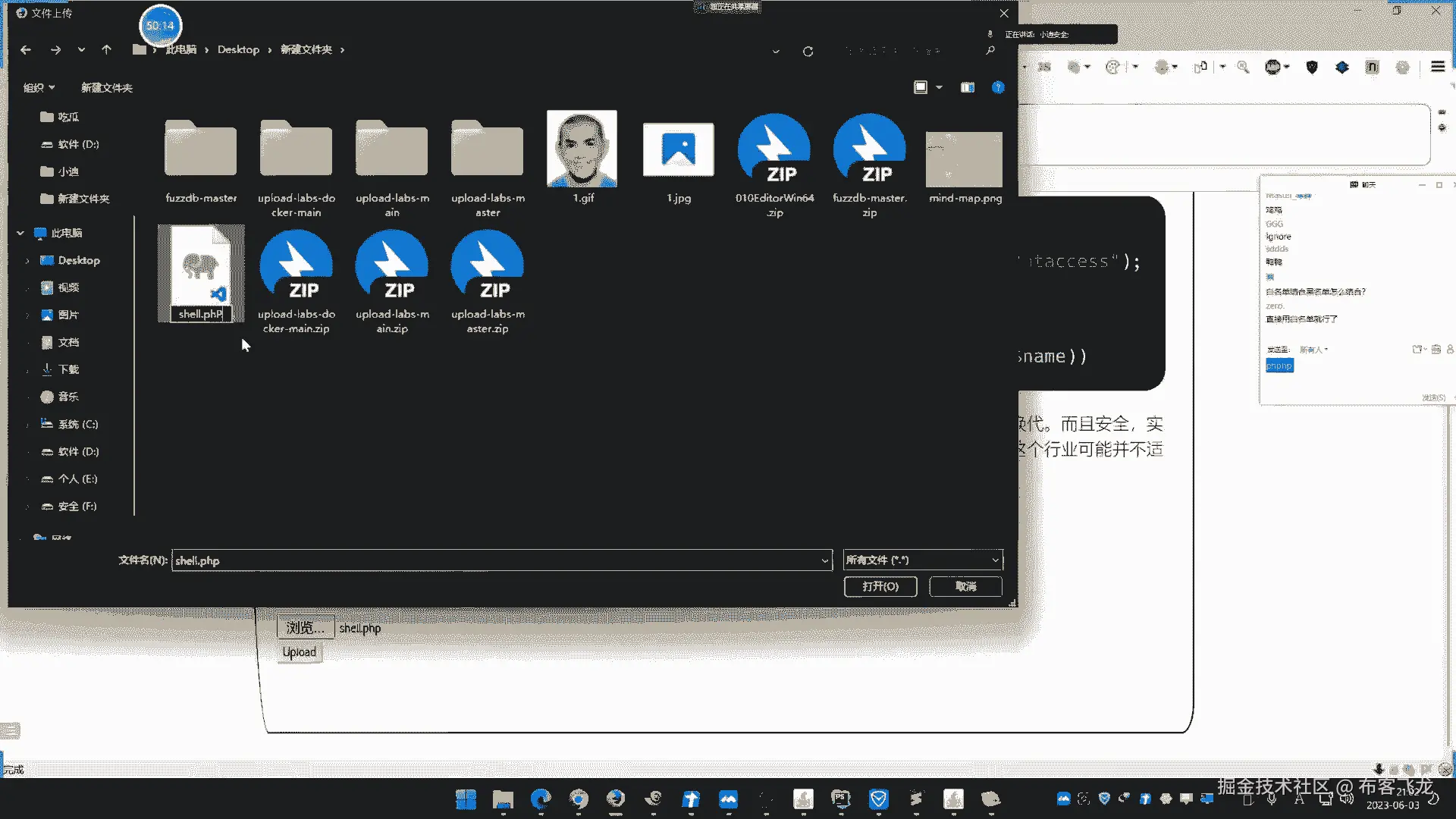This screenshot has width=1456, height=819.
Task: Click the 取消 button
Action: point(965,586)
